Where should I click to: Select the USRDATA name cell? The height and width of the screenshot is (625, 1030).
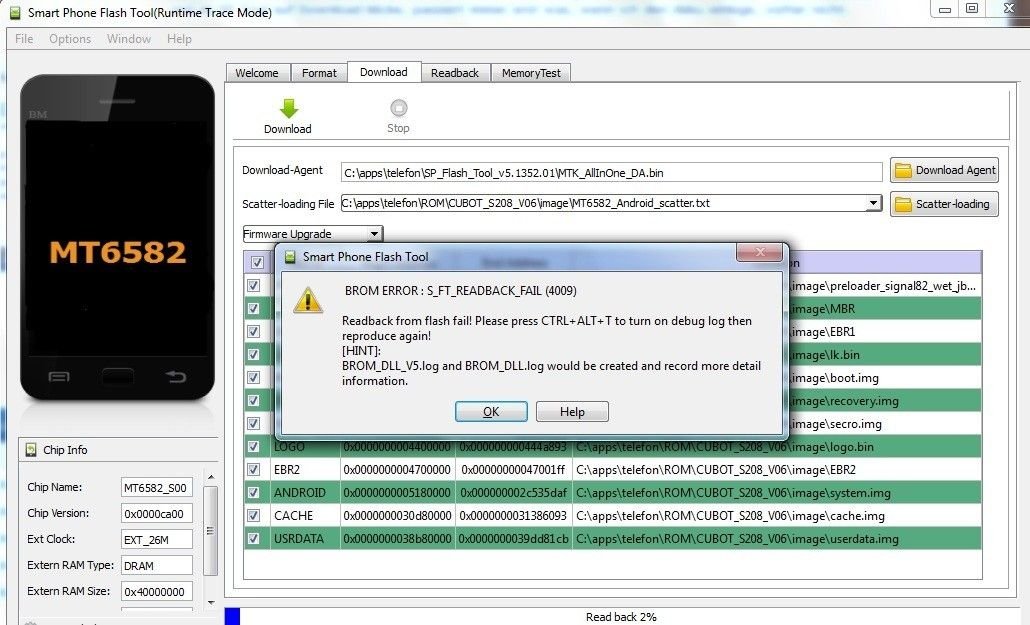[x=305, y=539]
